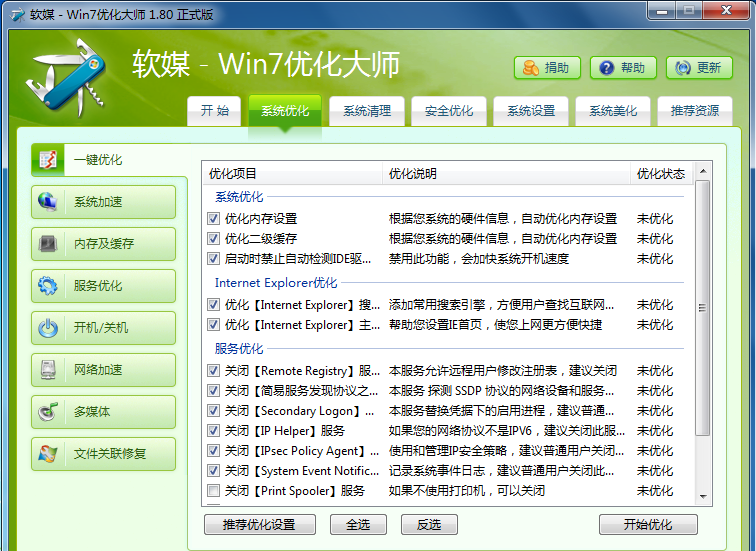Click the 捐助 donate button
Viewport: 756px width, 551px height.
[547, 68]
